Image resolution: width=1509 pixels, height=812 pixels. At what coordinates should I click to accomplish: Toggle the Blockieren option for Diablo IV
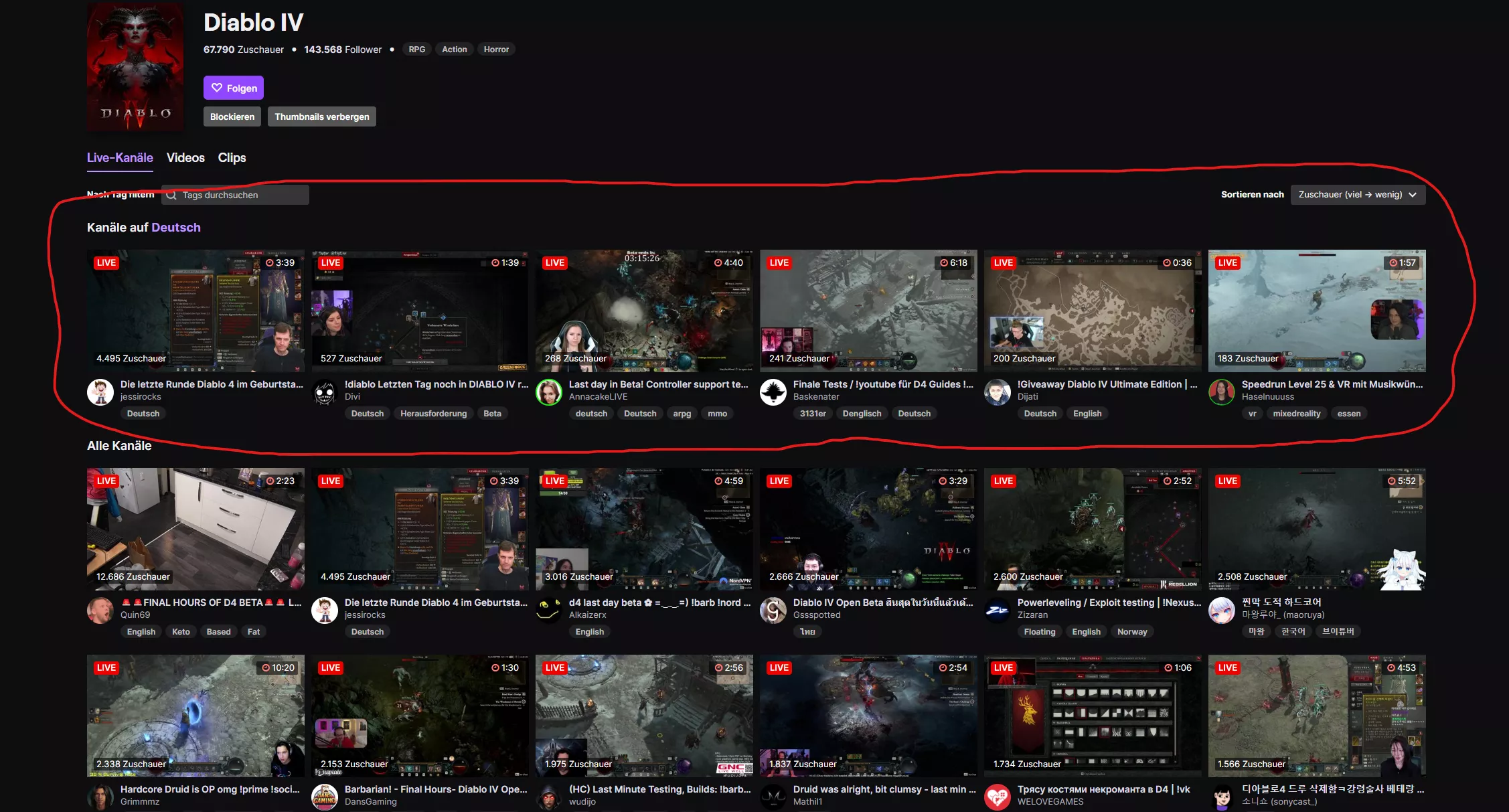tap(232, 116)
